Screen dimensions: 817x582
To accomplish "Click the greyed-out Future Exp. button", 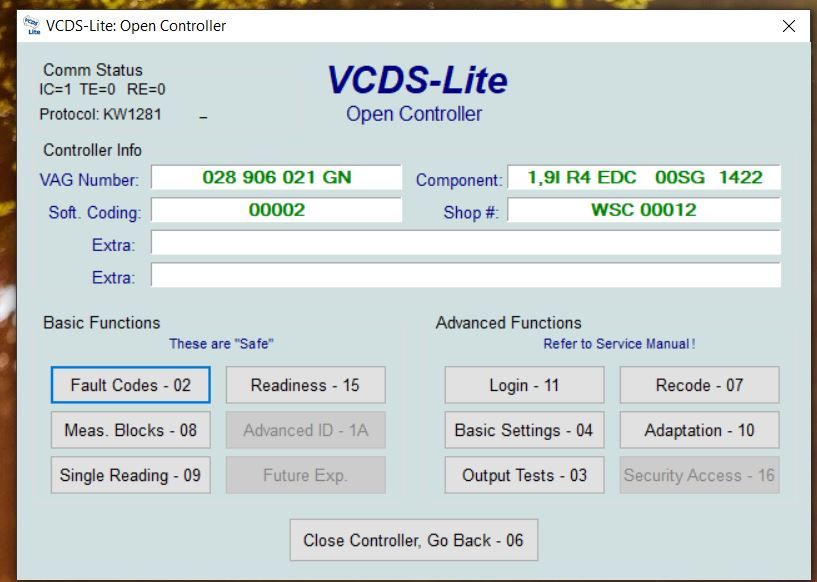I will 305,475.
